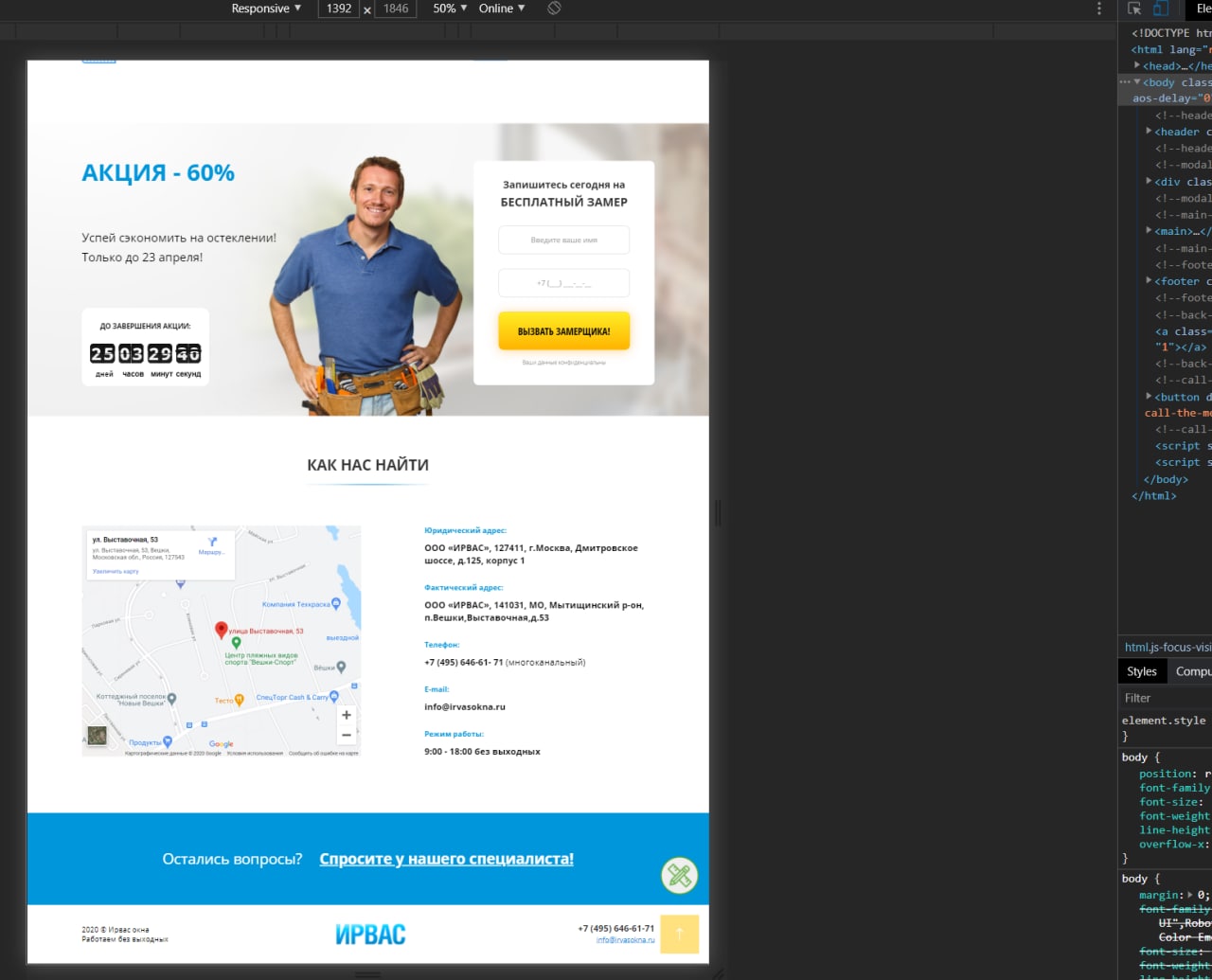Toggle the device rotate icon in toolbar
Screen dimensions: 1212x980
(555, 9)
